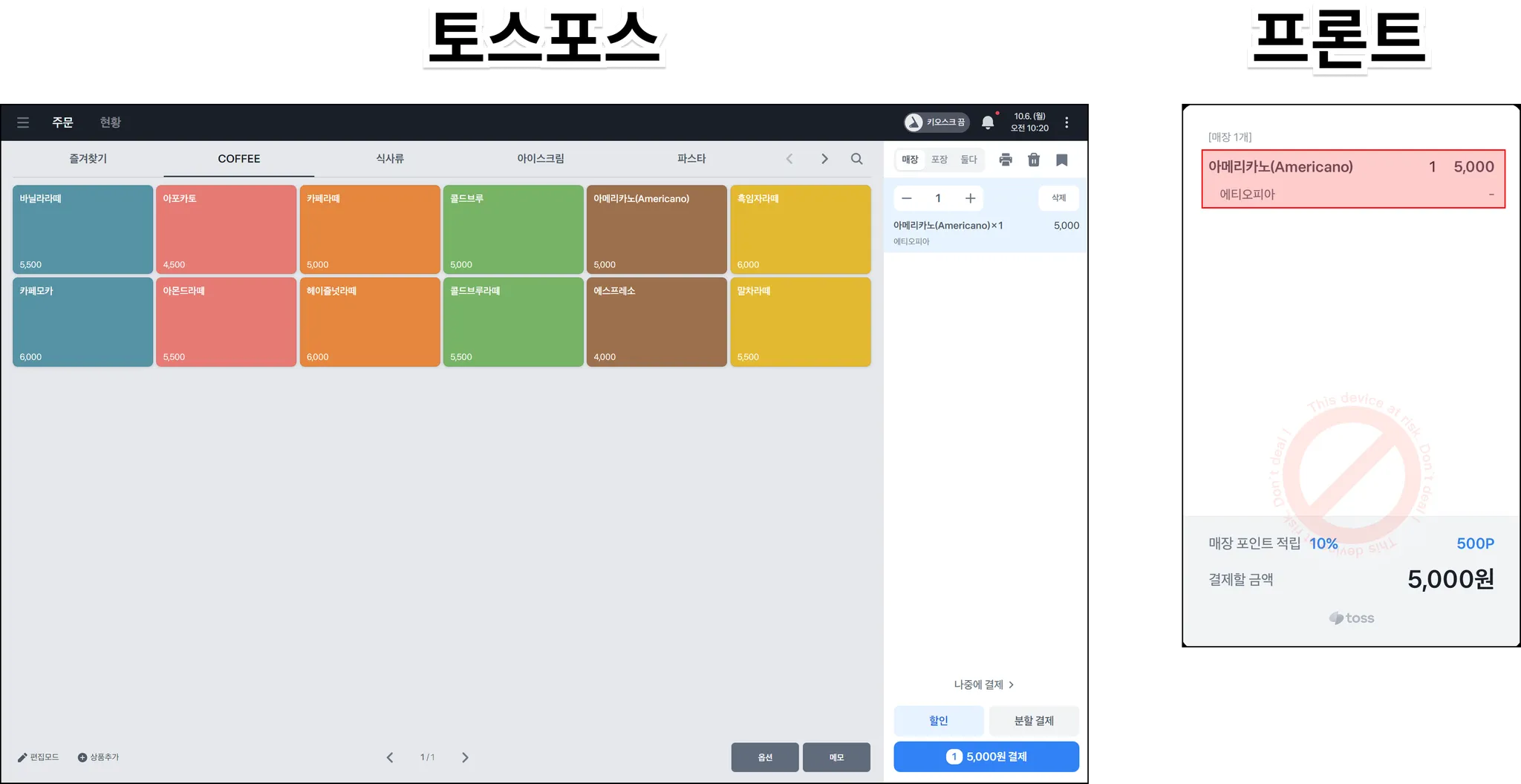Switch to the 현황 tab
1521x784 pixels.
[111, 122]
